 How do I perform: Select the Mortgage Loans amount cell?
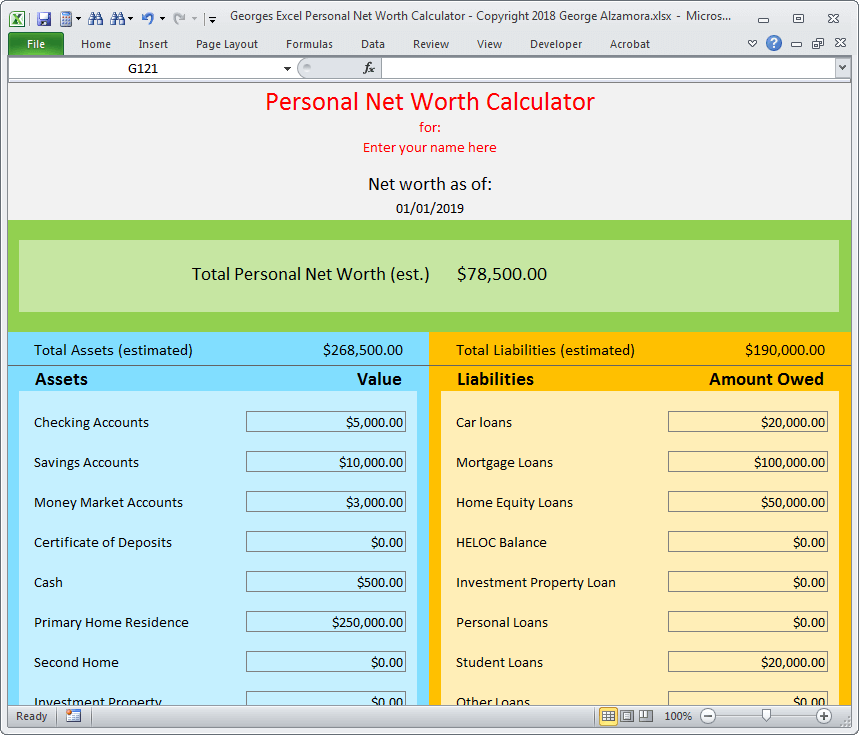pos(747,462)
